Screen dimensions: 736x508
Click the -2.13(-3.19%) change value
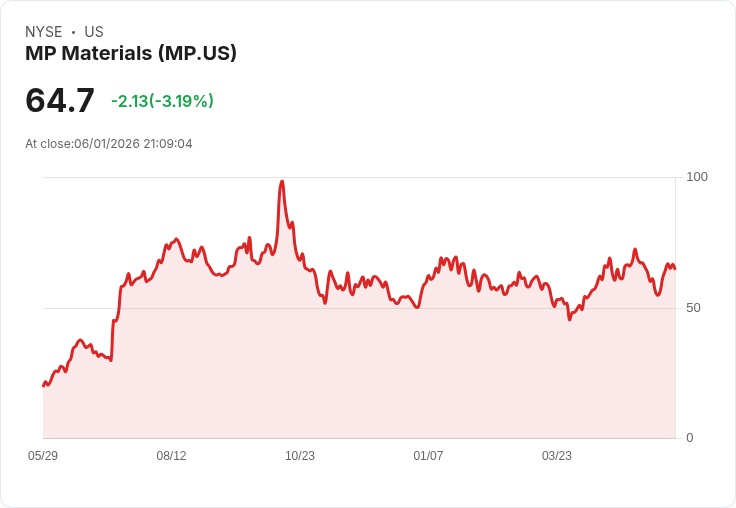pyautogui.click(x=162, y=101)
